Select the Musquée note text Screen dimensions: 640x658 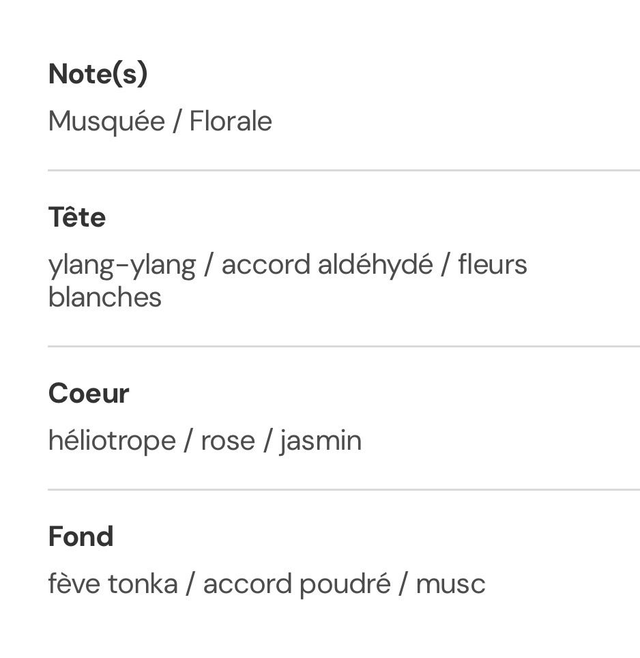106,122
